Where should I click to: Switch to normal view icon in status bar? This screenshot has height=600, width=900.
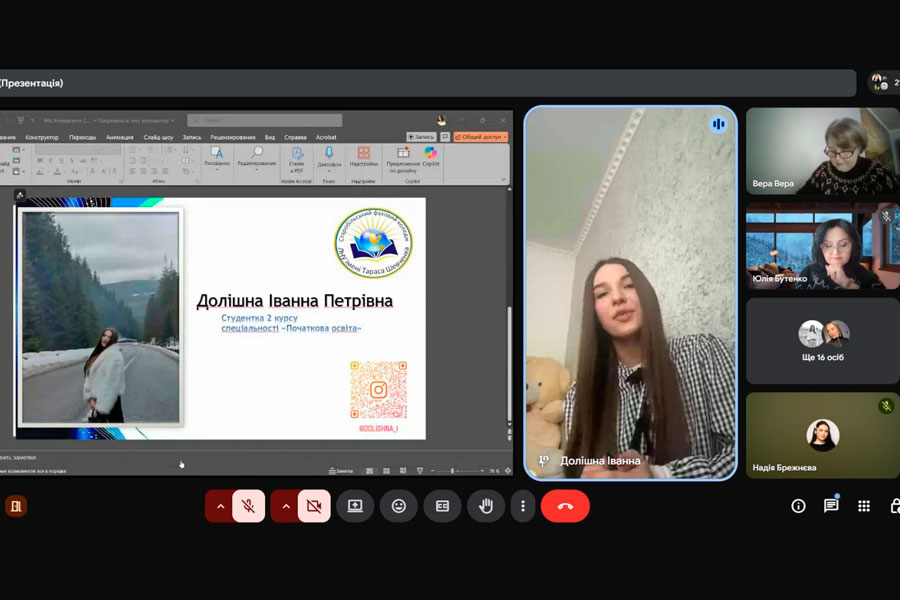click(x=370, y=471)
